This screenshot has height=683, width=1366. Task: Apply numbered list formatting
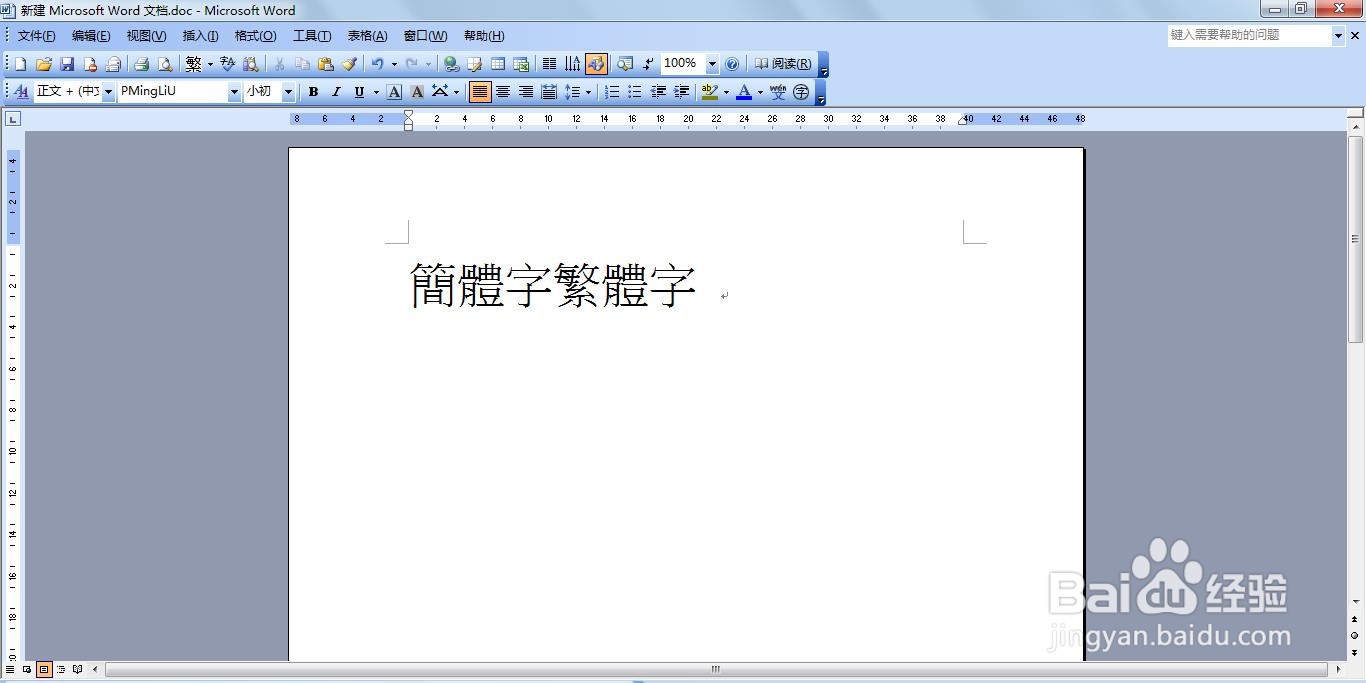coord(612,92)
